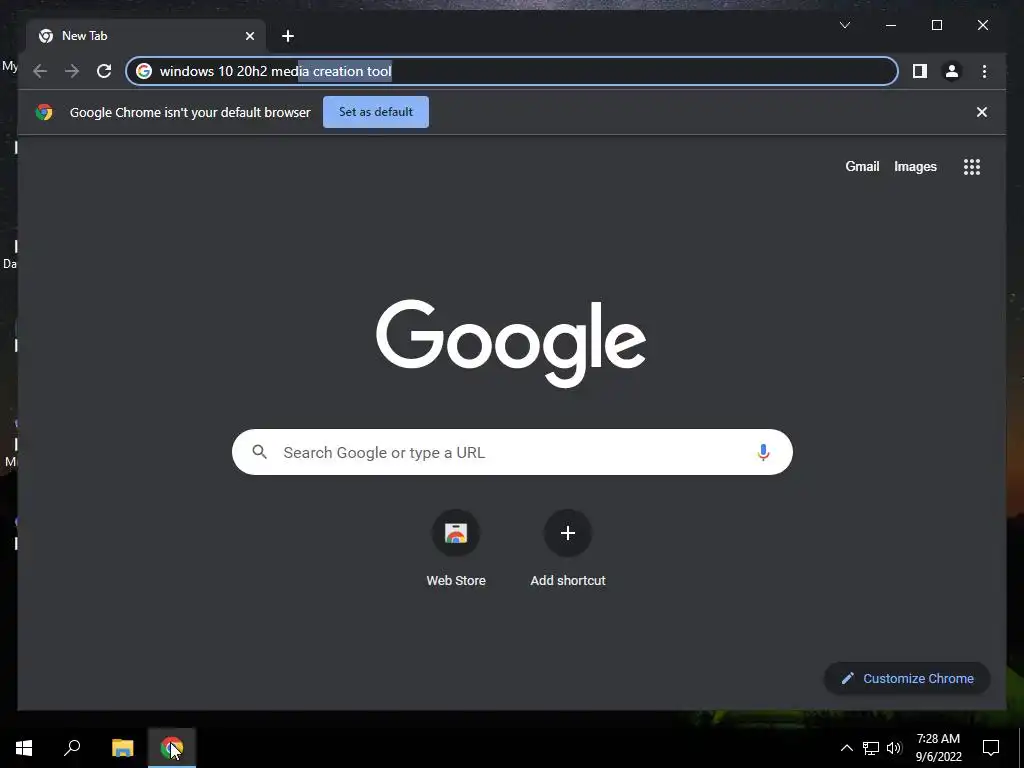
Task: Click the Chrome taskbar icon
Action: click(x=172, y=748)
